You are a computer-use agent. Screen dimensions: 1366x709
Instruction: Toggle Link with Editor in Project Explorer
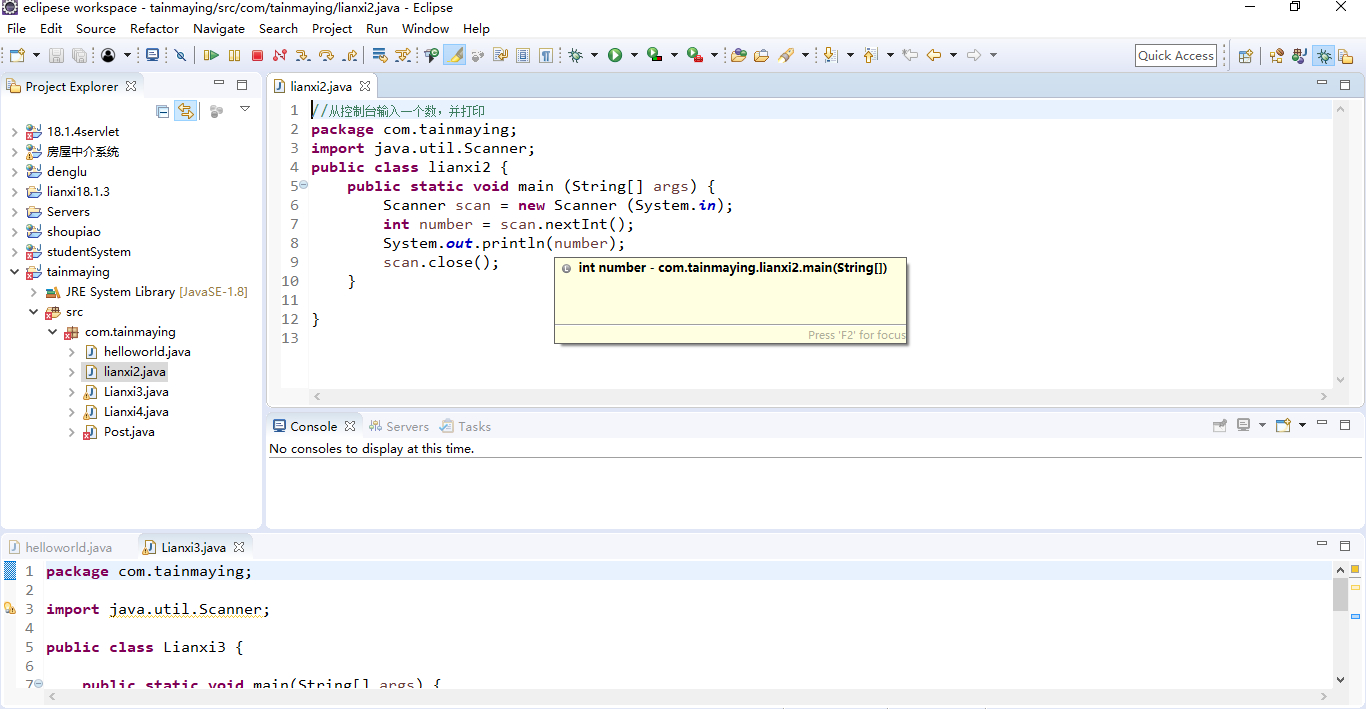[x=185, y=111]
